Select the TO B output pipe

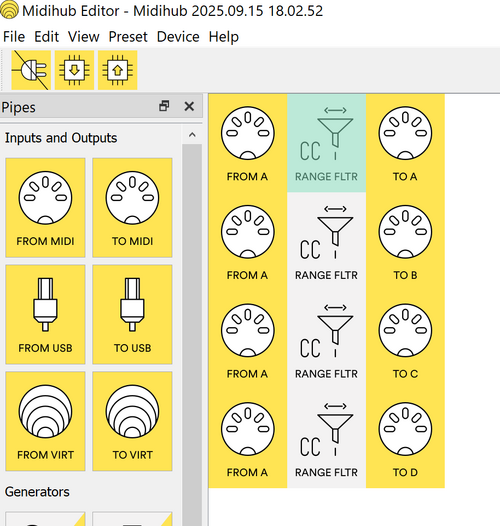(405, 242)
